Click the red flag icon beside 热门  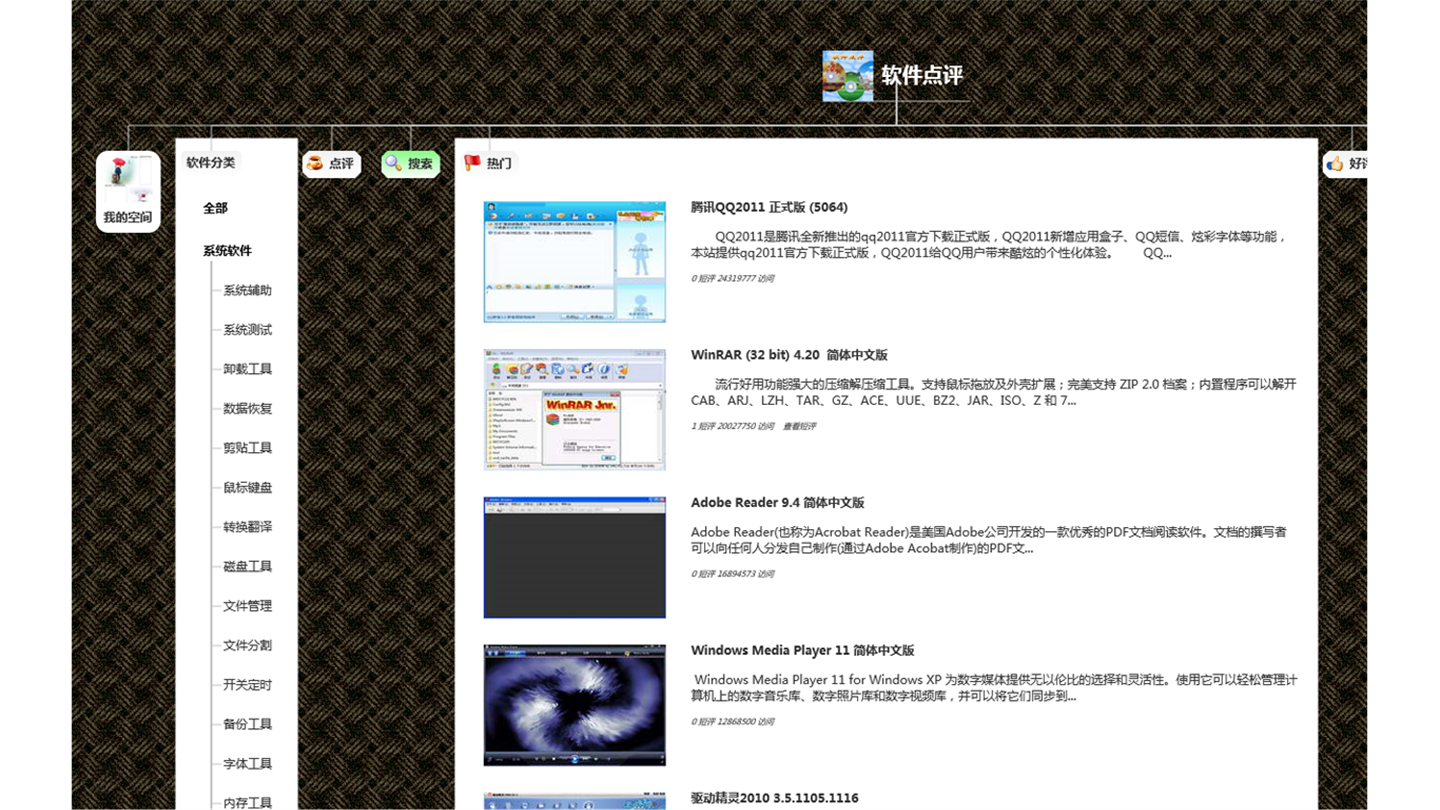tap(473, 163)
